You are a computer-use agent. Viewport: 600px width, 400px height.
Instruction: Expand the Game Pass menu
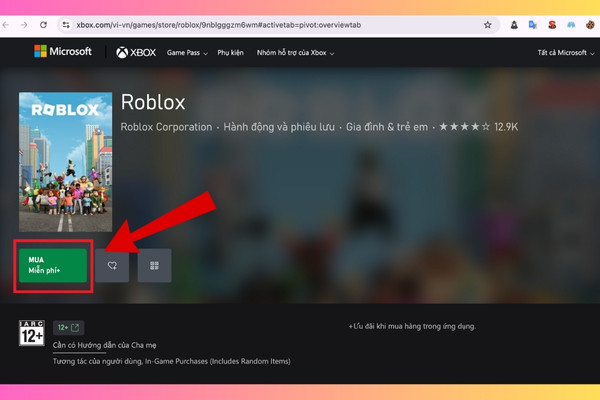(187, 53)
